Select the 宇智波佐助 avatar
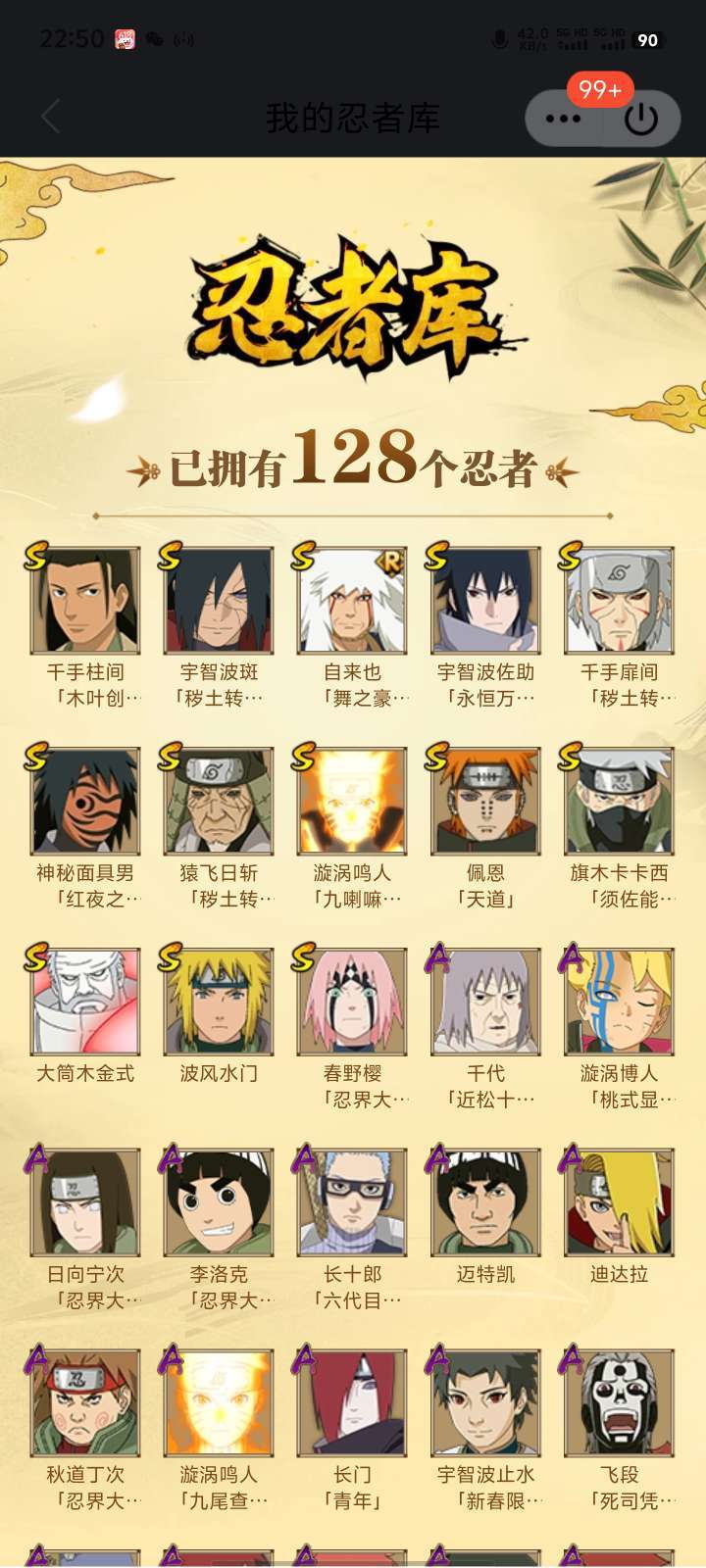This screenshot has height=1568, width=706. (485, 601)
